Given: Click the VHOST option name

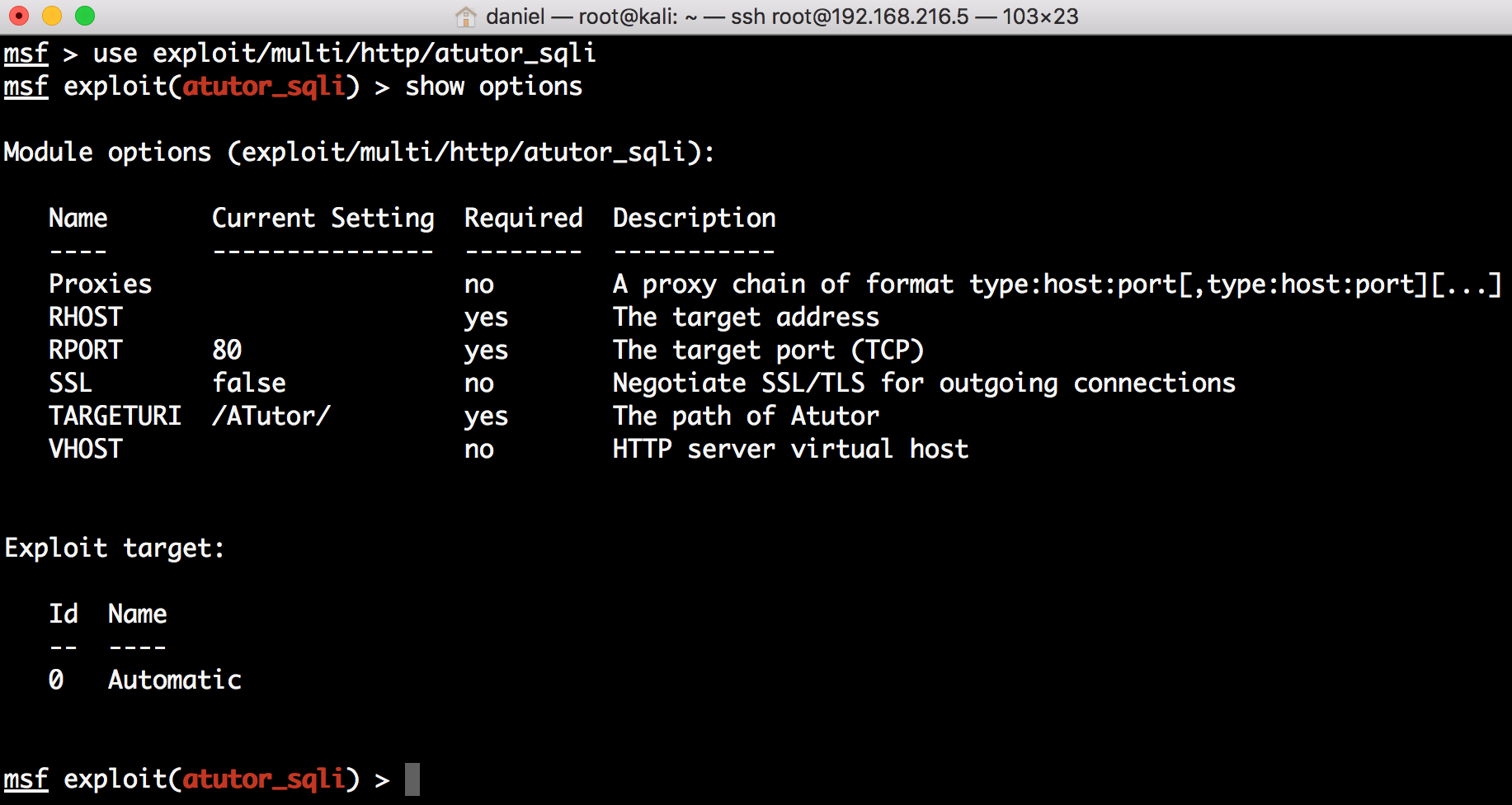Looking at the screenshot, I should 86,449.
